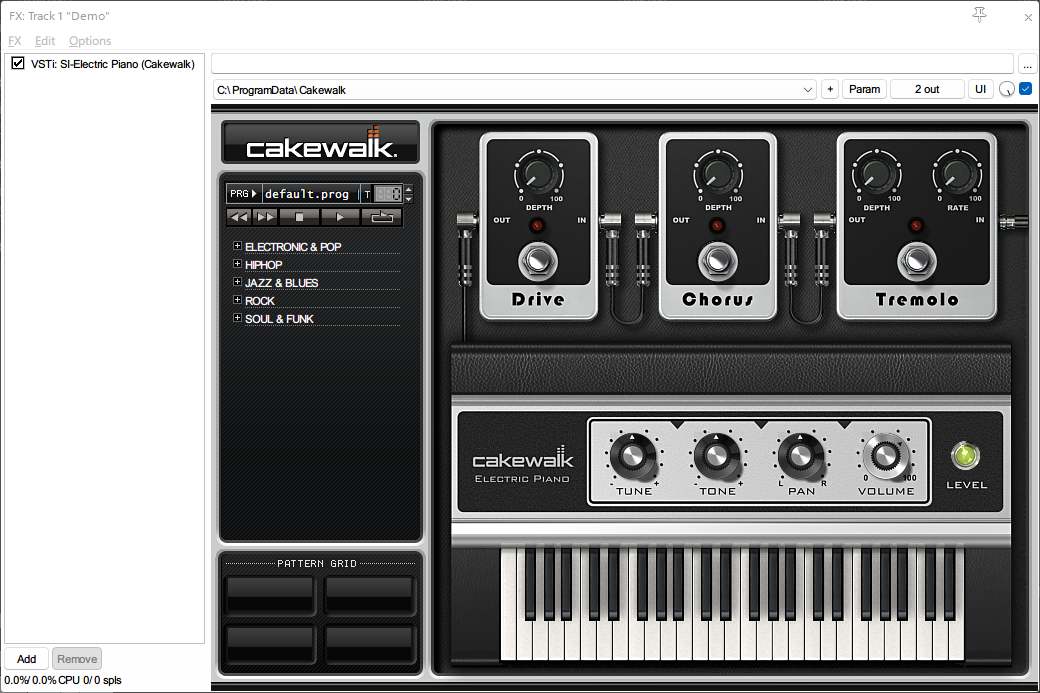The image size is (1040, 693).
Task: Click the Remove FX button
Action: tap(77, 659)
